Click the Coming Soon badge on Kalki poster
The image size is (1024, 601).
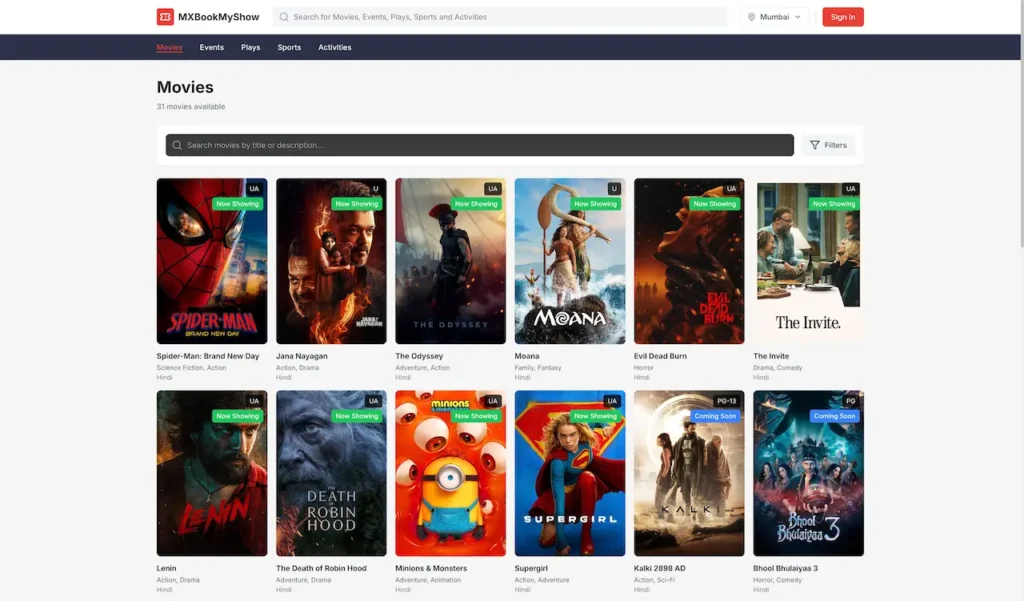point(714,415)
